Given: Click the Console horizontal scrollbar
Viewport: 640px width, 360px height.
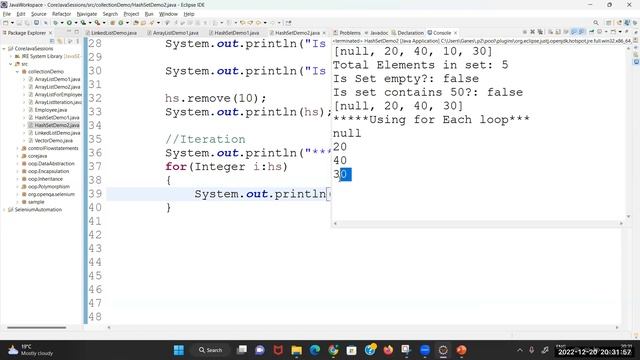Looking at the screenshot, I should click(x=478, y=223).
